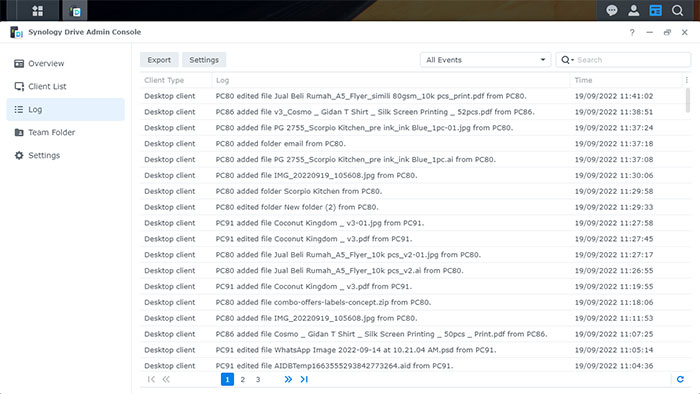Click the log list vertical scrollbar
Viewport: 700px width, 394px height.
[688, 100]
